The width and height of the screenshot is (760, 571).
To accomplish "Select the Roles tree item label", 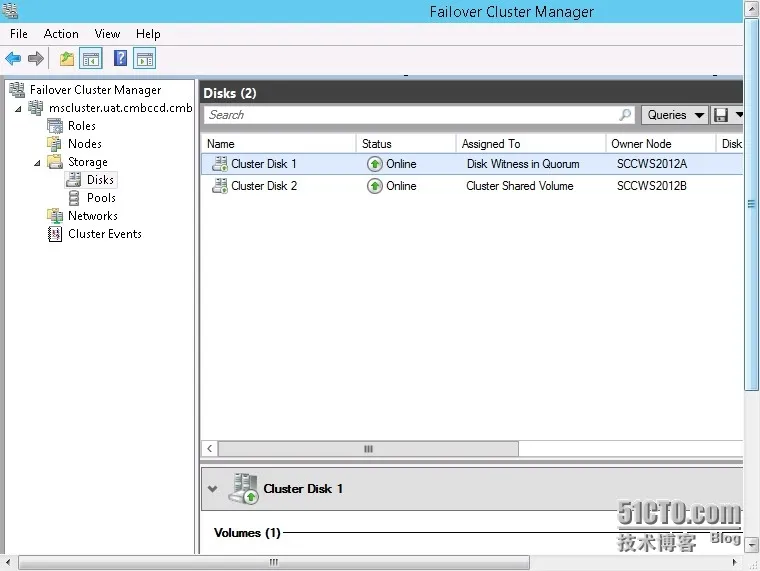I will point(82,126).
